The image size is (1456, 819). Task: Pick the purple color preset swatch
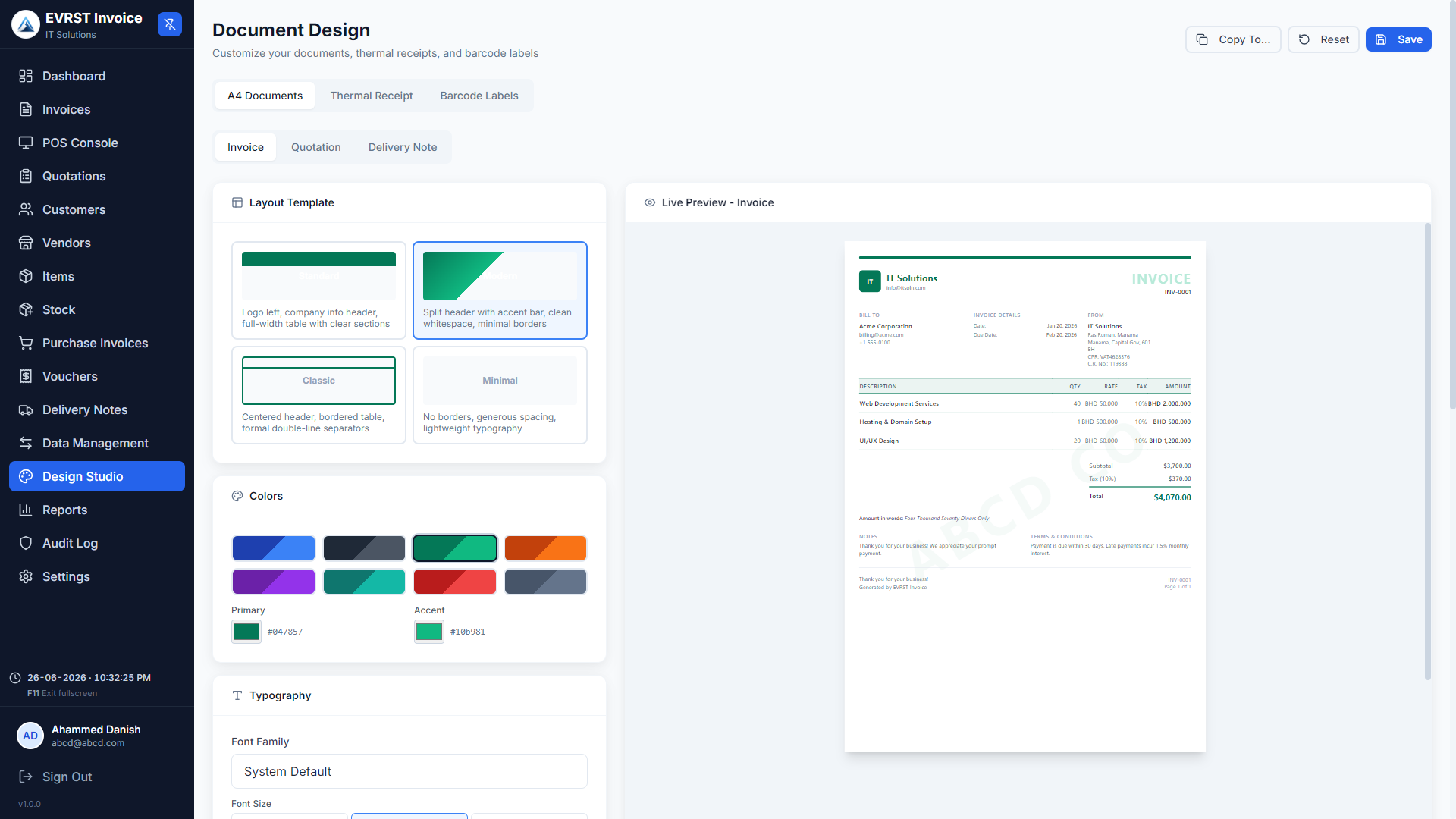coord(274,582)
